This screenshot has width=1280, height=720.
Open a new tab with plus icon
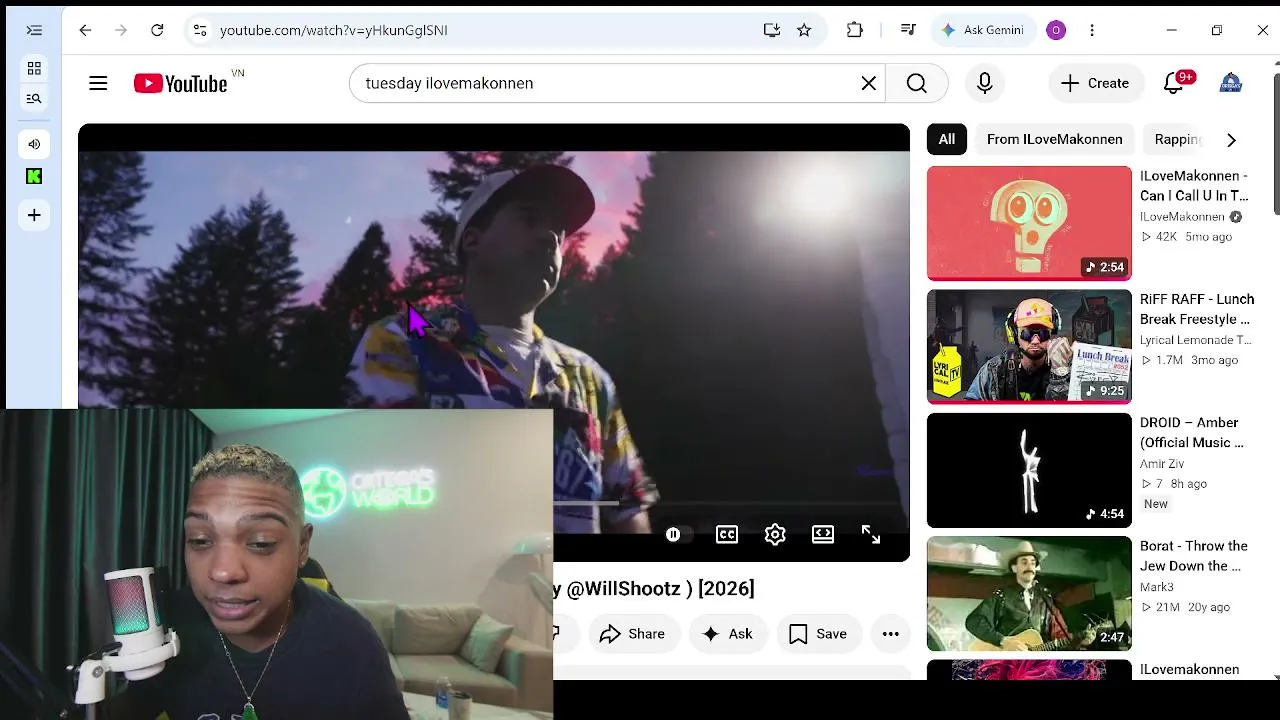coord(34,215)
